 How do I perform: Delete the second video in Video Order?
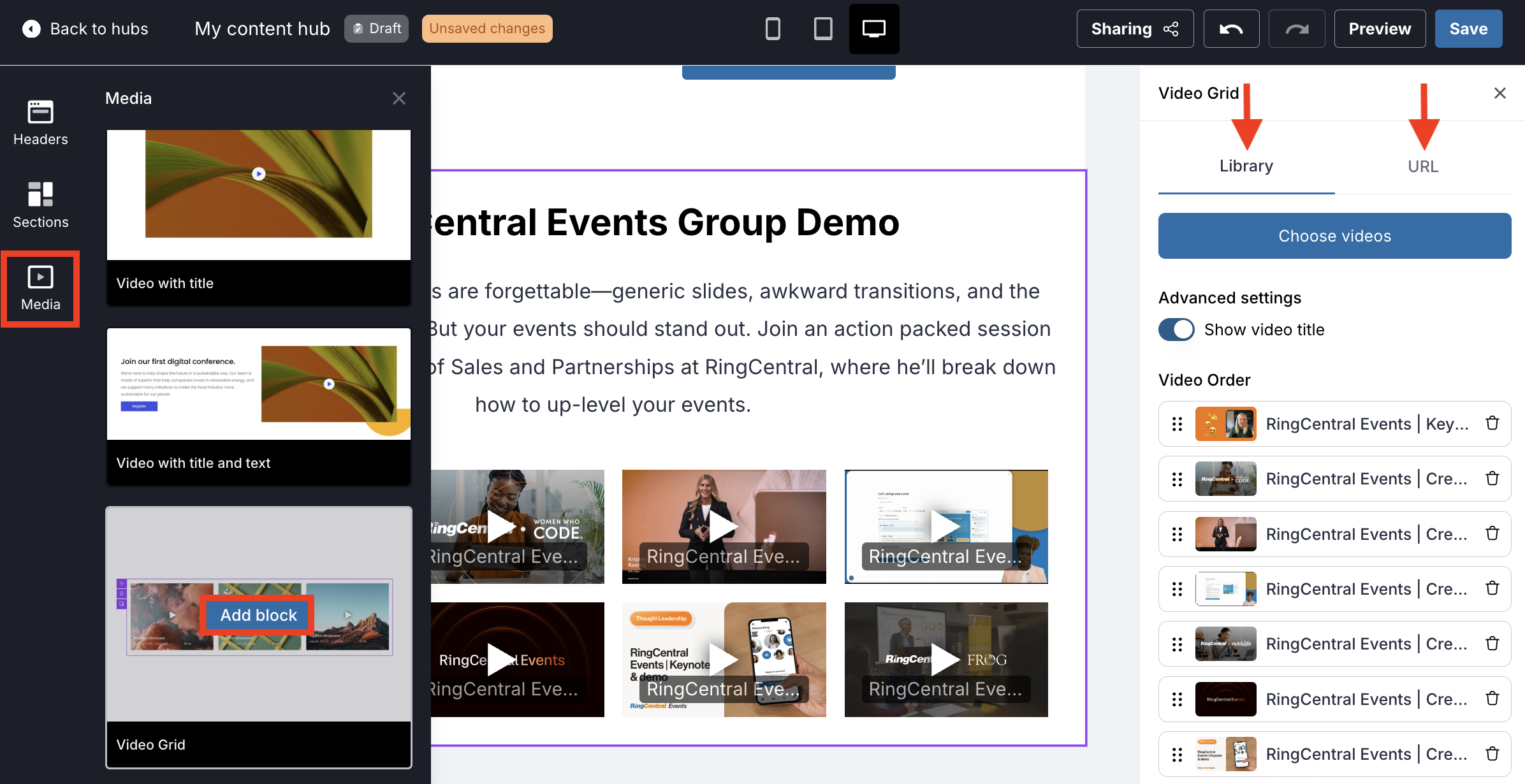click(x=1492, y=479)
